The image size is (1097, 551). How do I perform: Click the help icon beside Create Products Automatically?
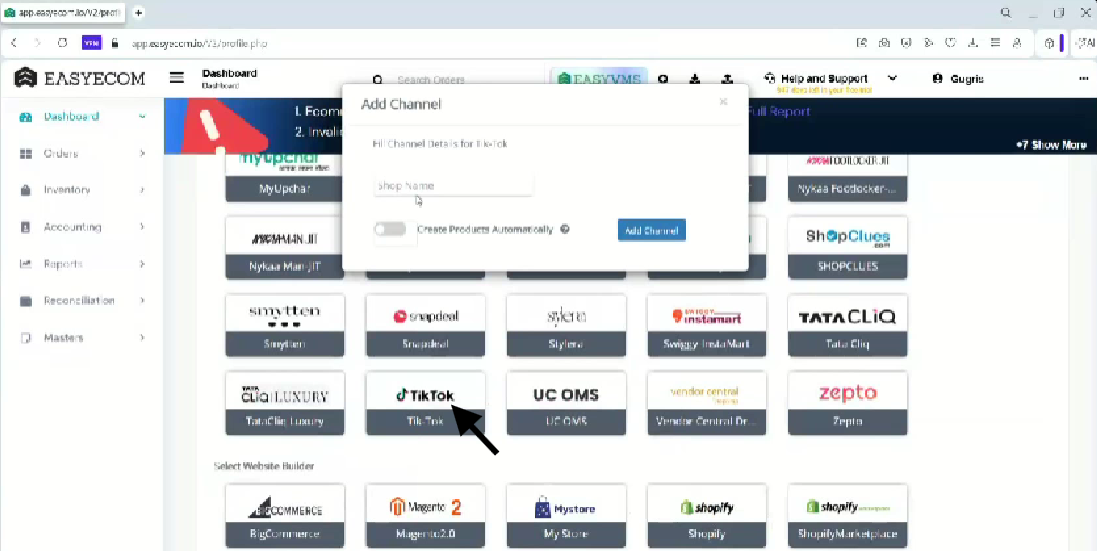click(565, 230)
